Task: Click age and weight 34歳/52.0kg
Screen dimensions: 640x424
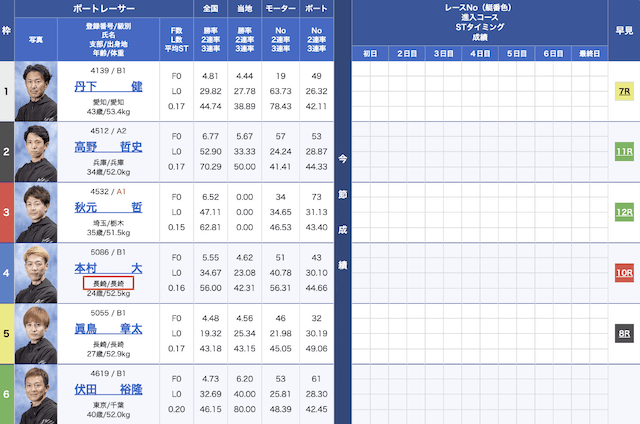Action: click(x=108, y=172)
